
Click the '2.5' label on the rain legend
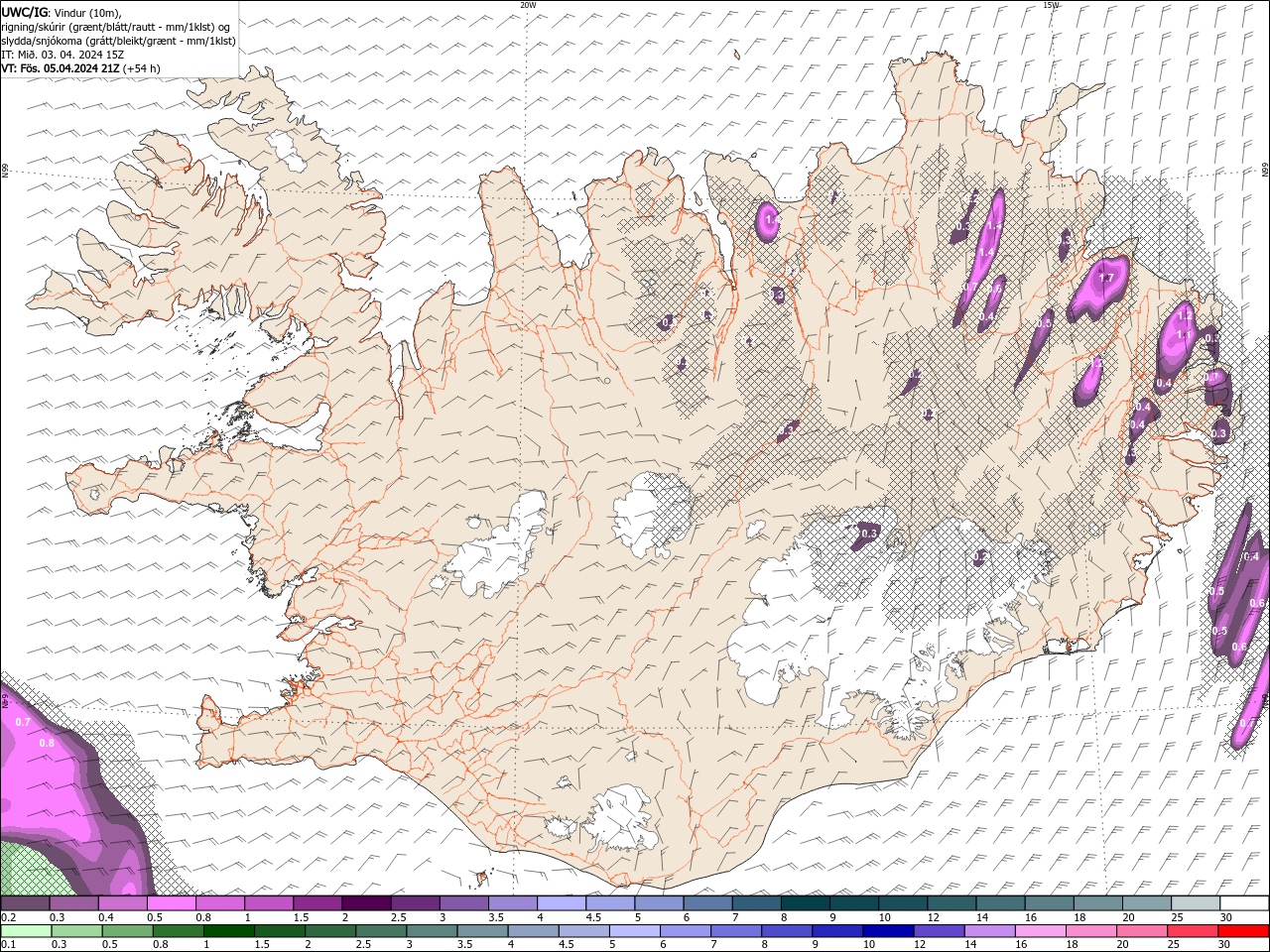click(x=363, y=945)
